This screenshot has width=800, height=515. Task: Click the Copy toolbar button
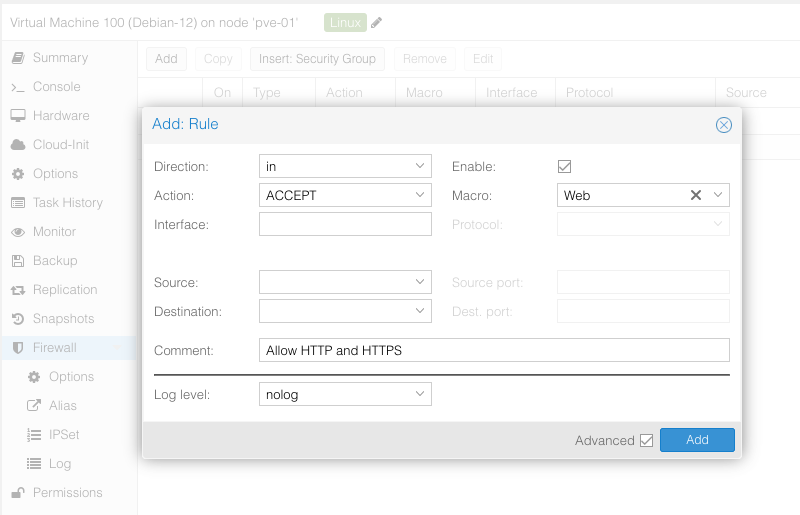point(218,59)
